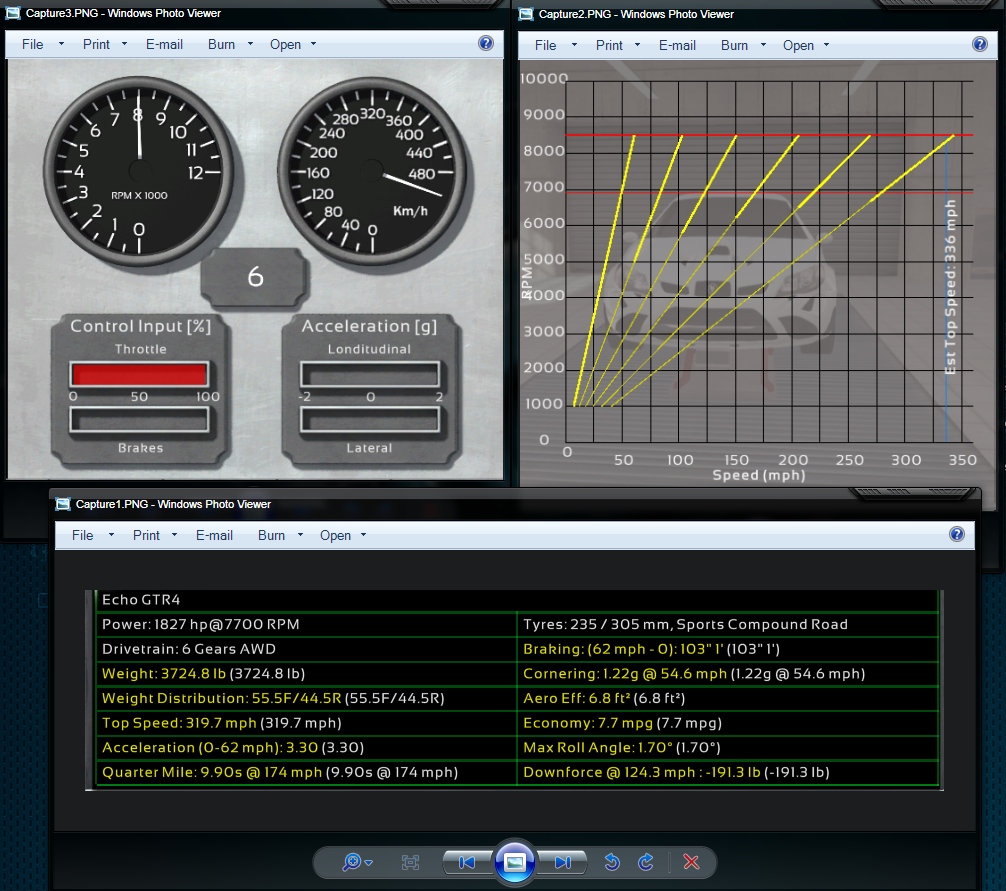Start the slide show

click(x=515, y=862)
